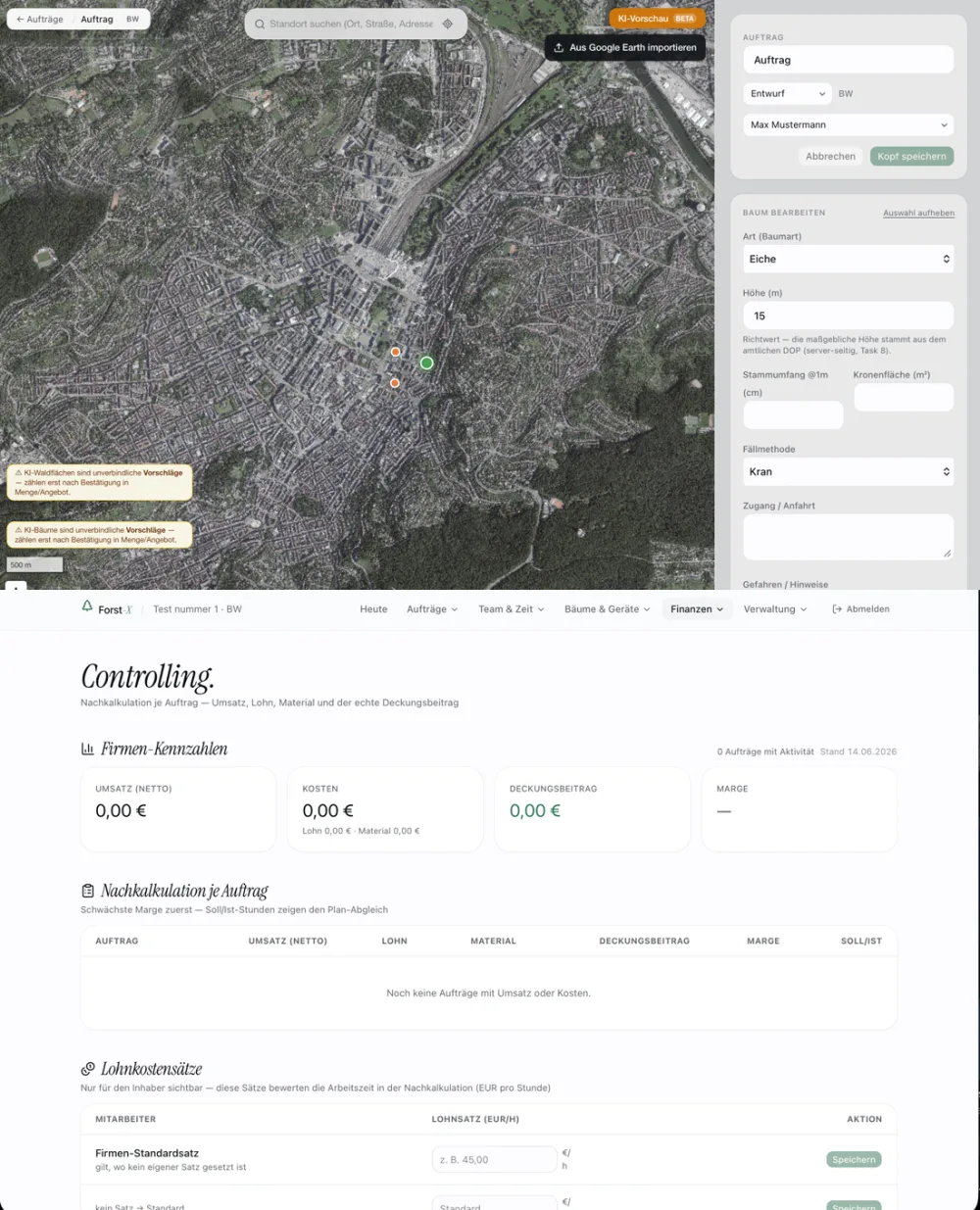Click Auswahl aufheben link
Image resolution: width=980 pixels, height=1210 pixels.
918,213
